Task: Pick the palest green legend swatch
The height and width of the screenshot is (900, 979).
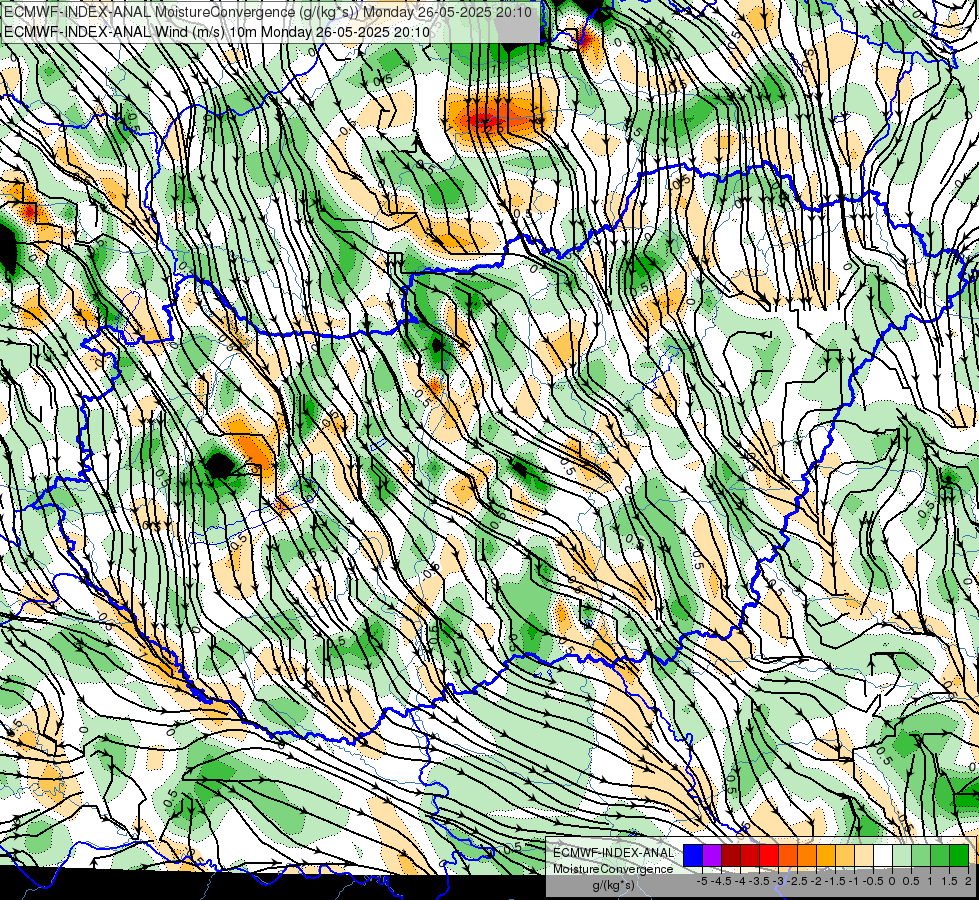Action: click(x=902, y=855)
